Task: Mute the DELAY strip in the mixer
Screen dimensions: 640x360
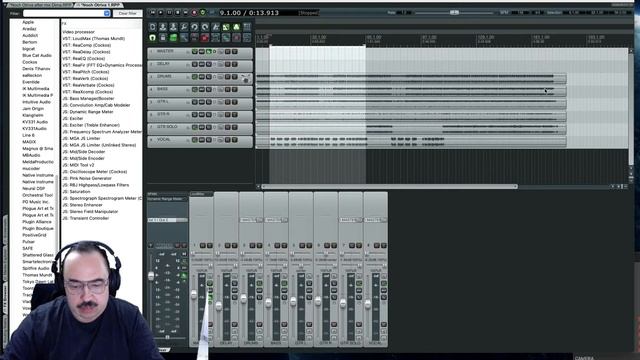Action: 227,245
